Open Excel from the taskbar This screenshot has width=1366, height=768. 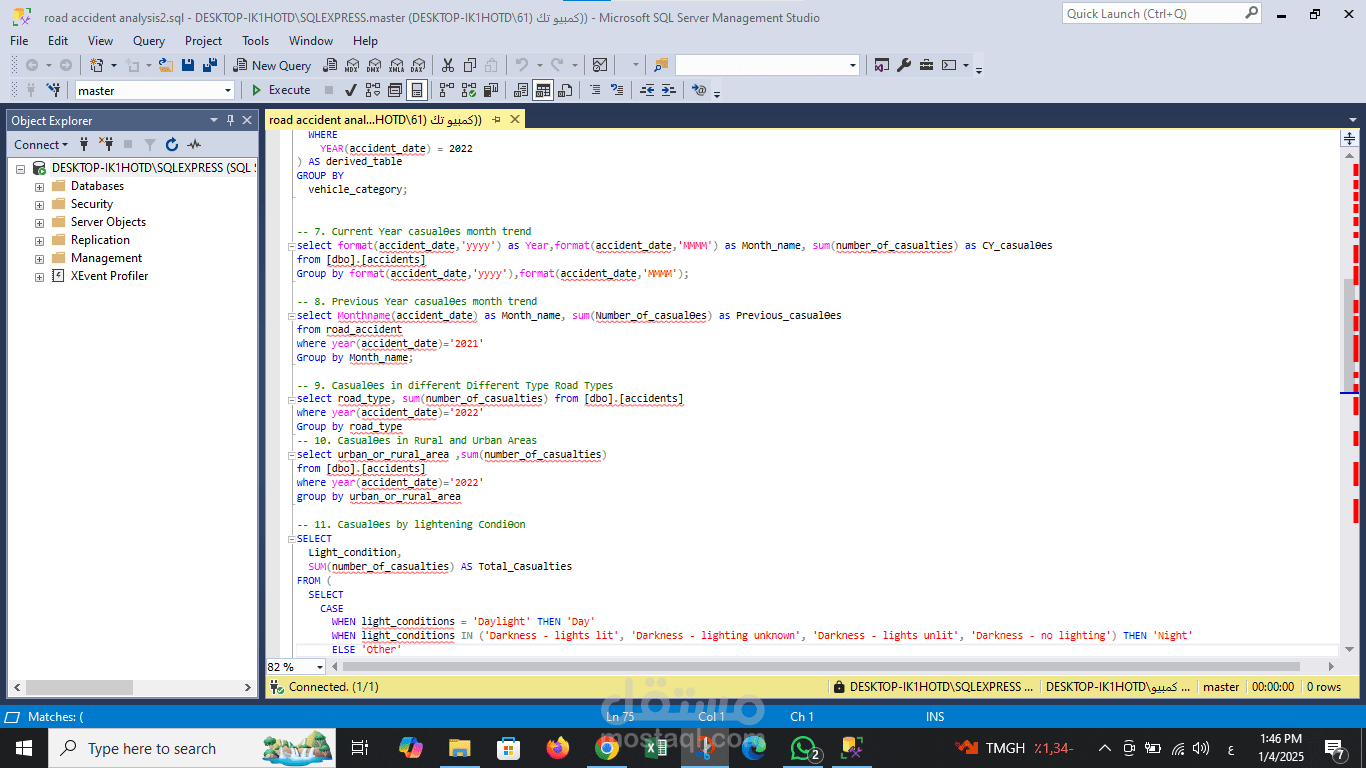click(656, 748)
